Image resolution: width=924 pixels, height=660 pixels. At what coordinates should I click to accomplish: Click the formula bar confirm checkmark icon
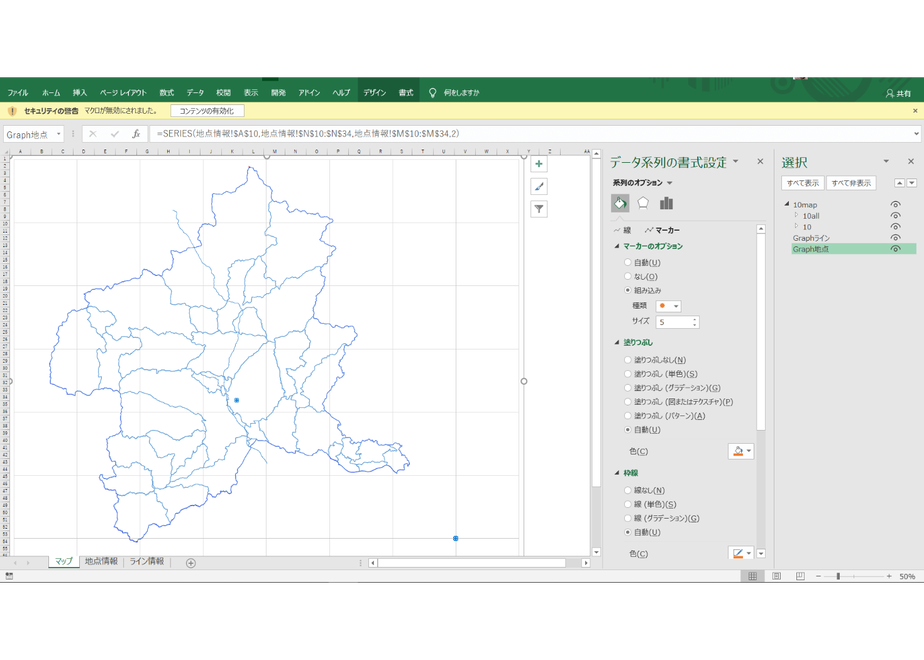[114, 134]
